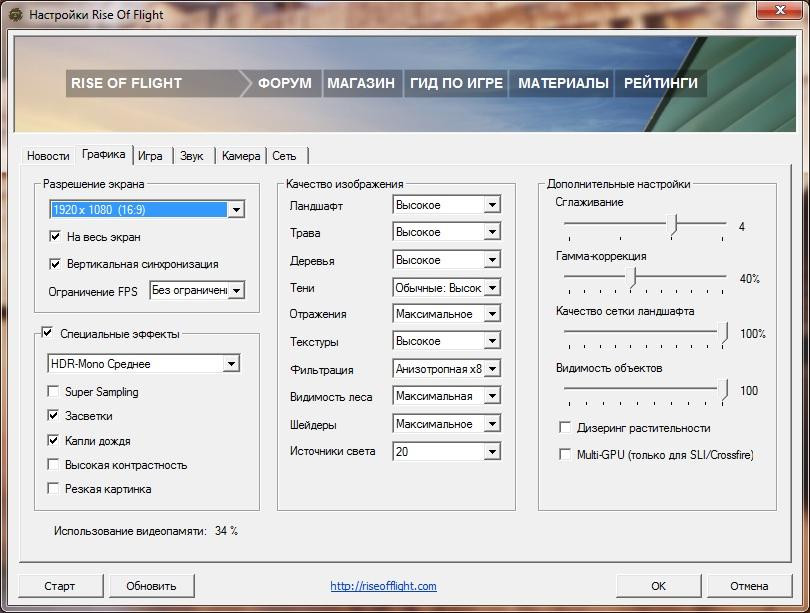Open МАГАЗИН in banner menu
Viewport: 810px width, 613px height.
tap(361, 83)
